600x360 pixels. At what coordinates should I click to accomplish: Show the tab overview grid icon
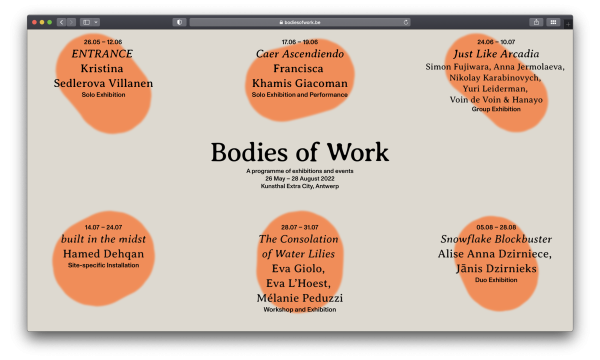pos(553,22)
